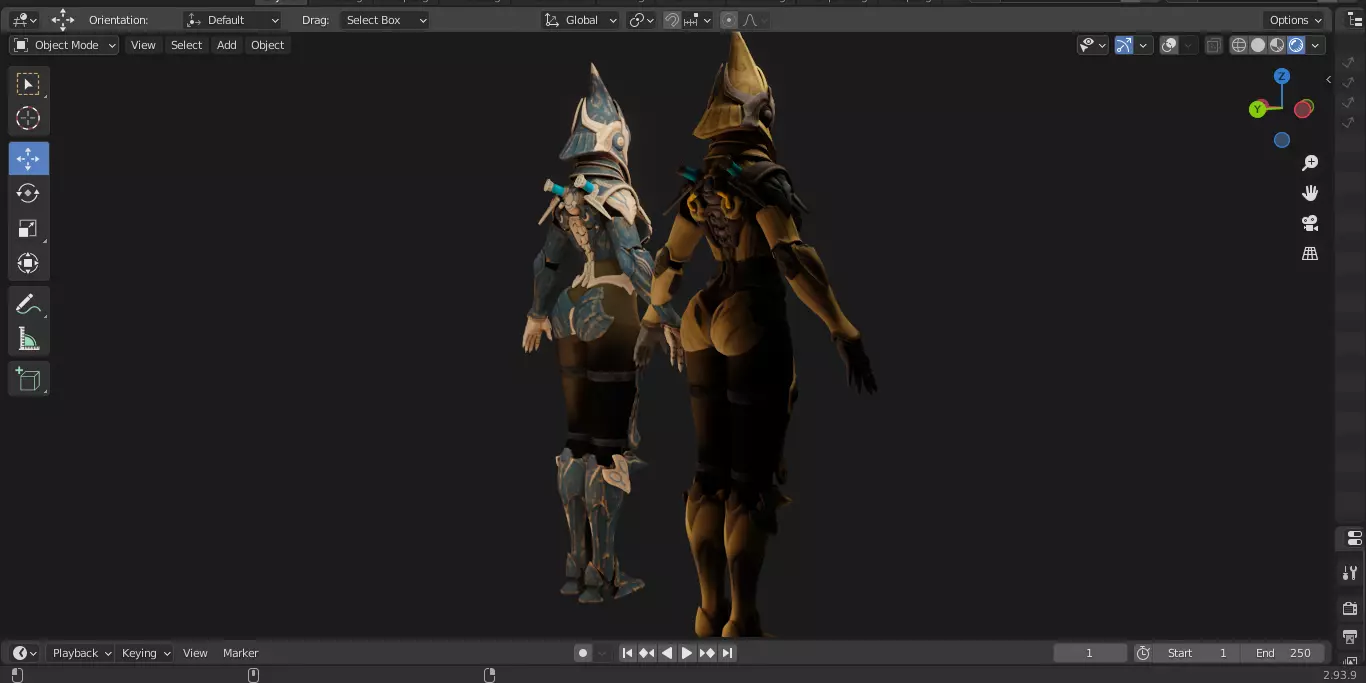Open the pivot point dropdown
1366x683 pixels.
click(641, 20)
